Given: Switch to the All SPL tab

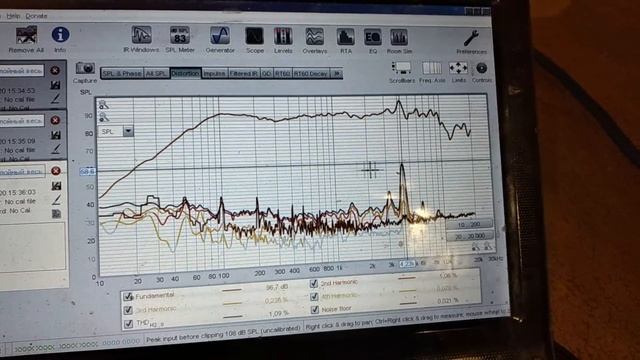Looking at the screenshot, I should 156,73.
